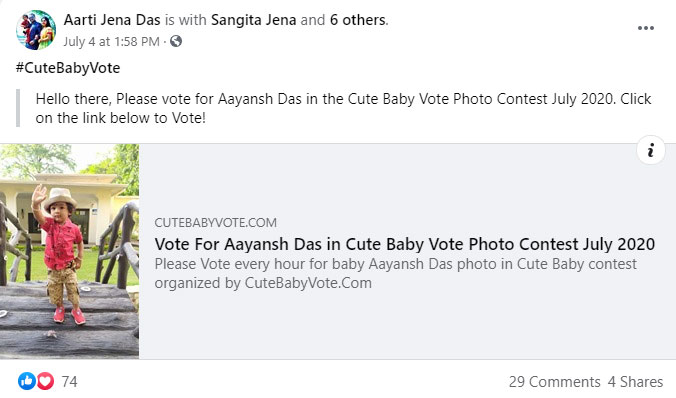The image size is (676, 398).
Task: Open Aarti Jena Das profile name link
Action: click(x=112, y=20)
